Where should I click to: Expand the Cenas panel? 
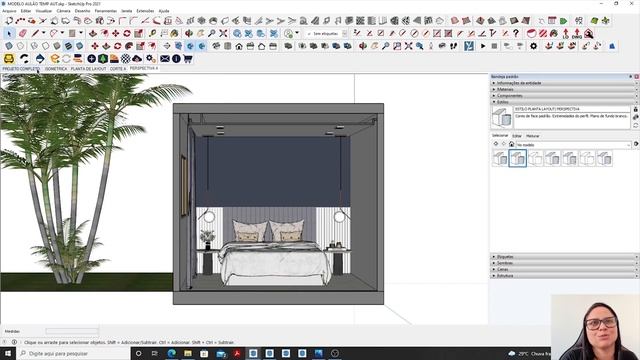(x=563, y=269)
